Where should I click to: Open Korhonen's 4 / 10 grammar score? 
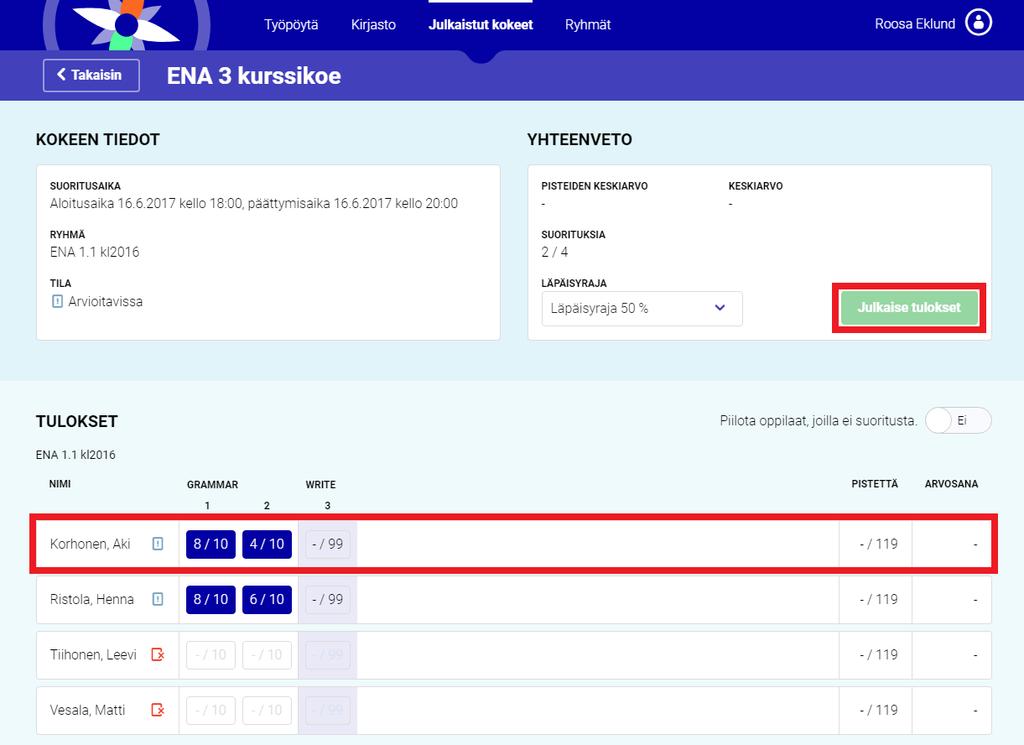(x=266, y=544)
